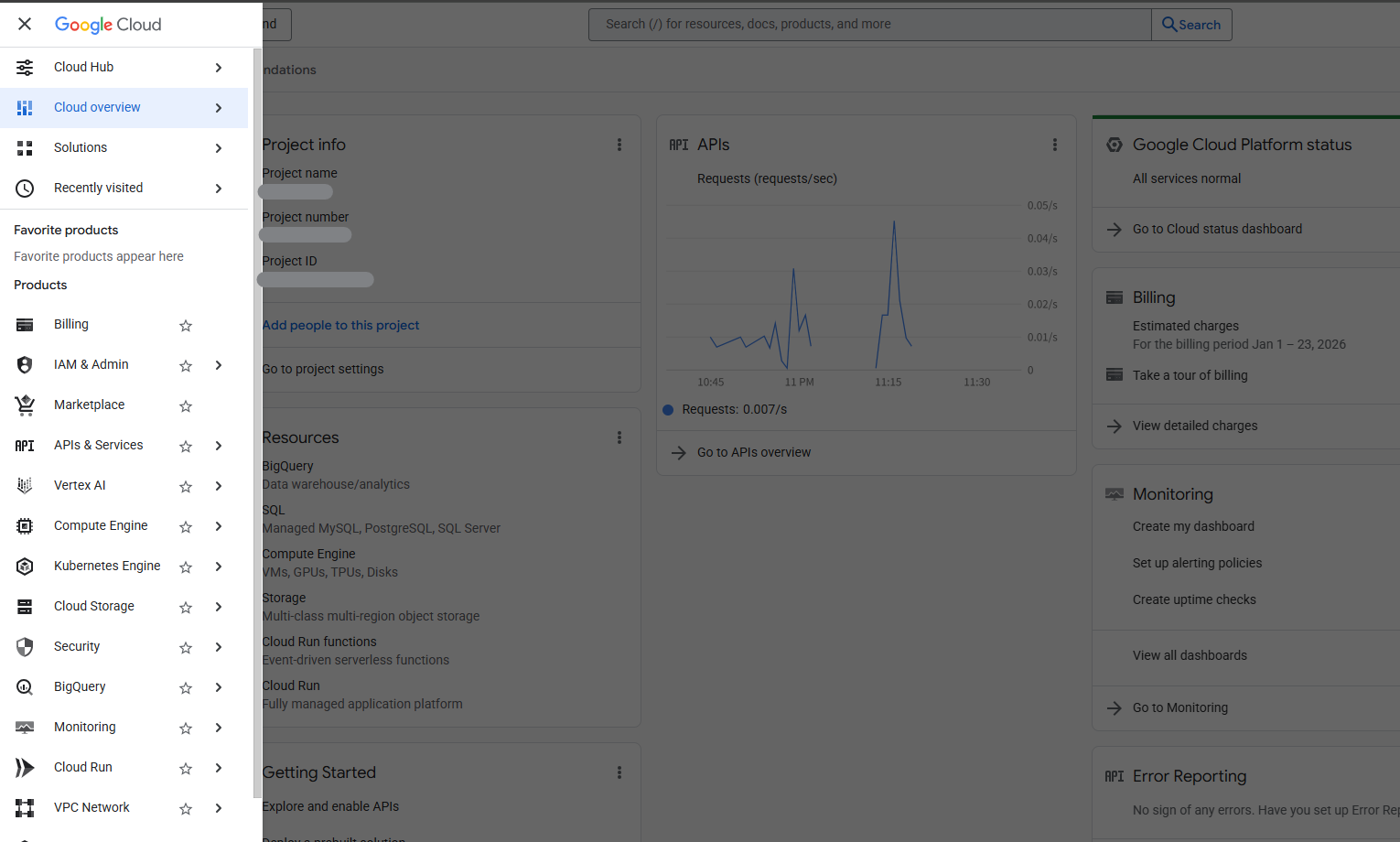The image size is (1400, 842).
Task: Click the Google Cloud logo
Action: pyautogui.click(x=107, y=24)
